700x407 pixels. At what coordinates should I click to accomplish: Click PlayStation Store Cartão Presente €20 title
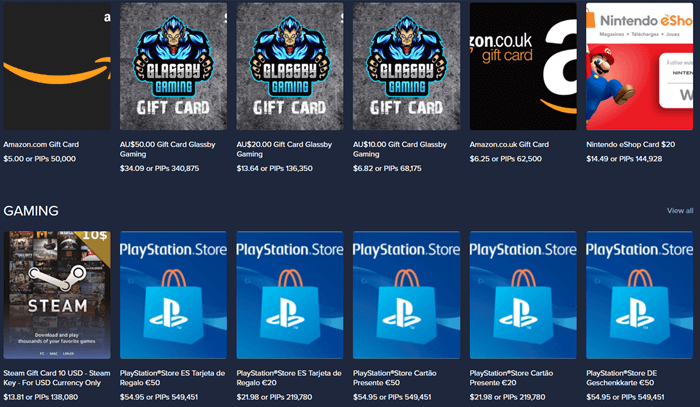pos(511,378)
